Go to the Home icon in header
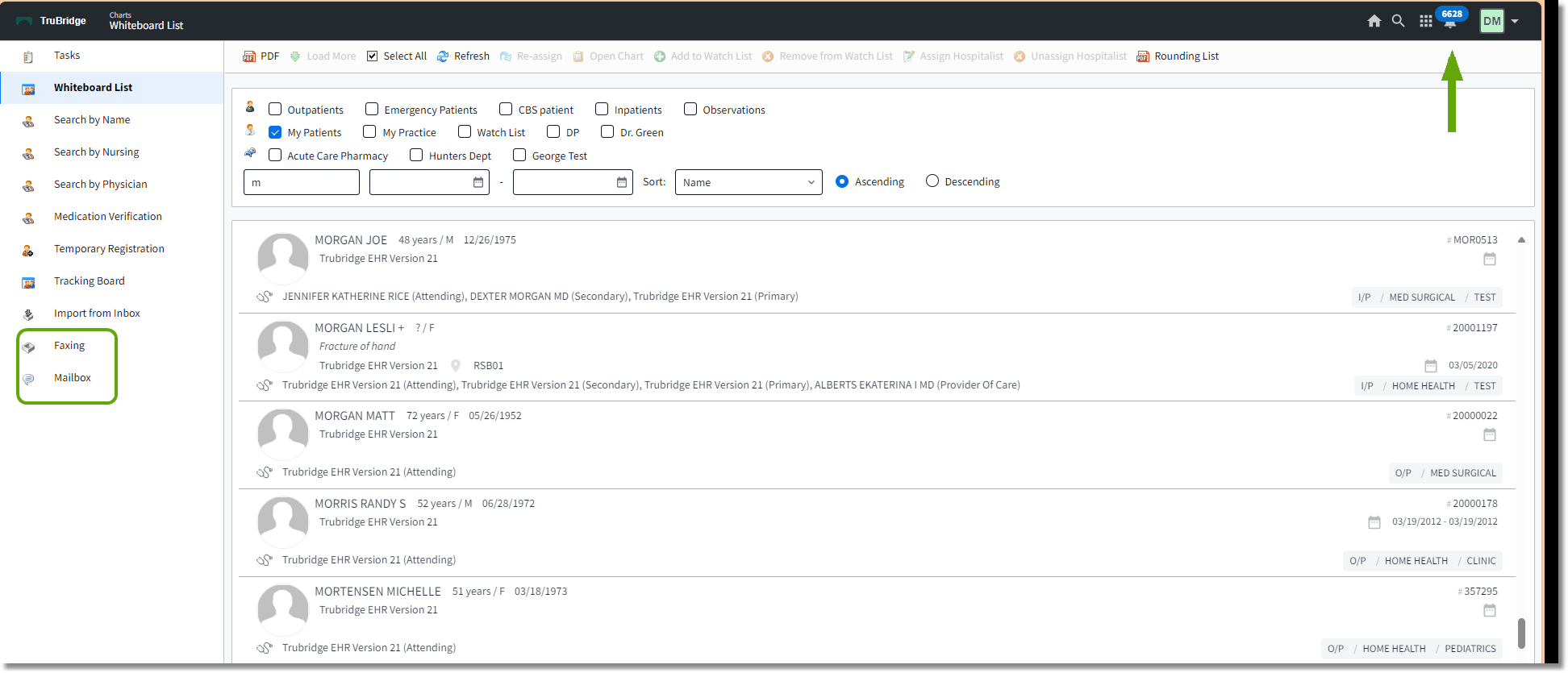The width and height of the screenshot is (1568, 673). click(1374, 21)
